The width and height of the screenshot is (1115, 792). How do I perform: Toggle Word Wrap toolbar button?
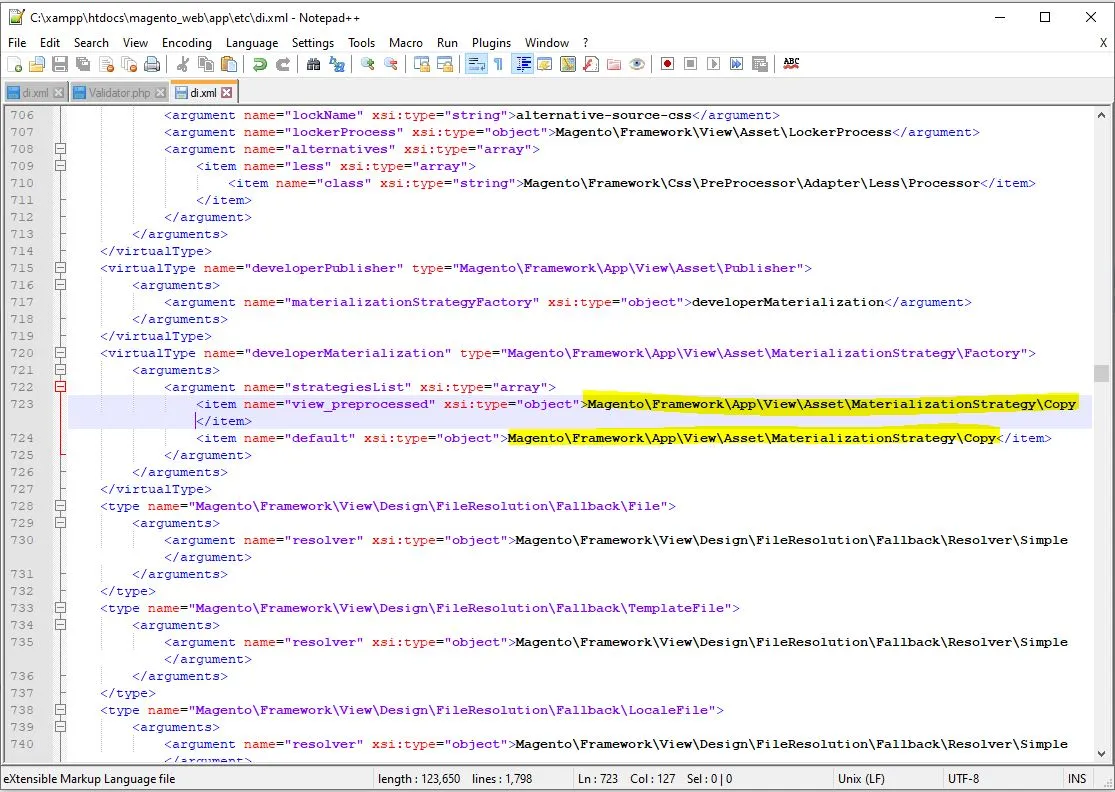point(476,65)
